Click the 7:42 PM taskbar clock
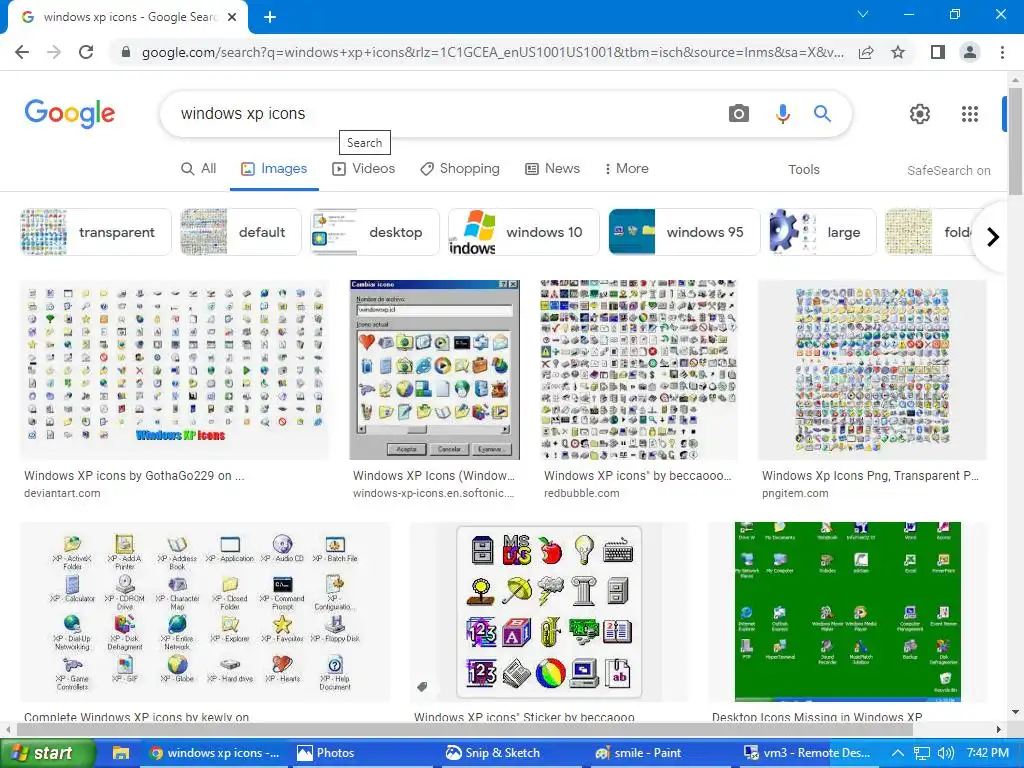 pyautogui.click(x=987, y=753)
